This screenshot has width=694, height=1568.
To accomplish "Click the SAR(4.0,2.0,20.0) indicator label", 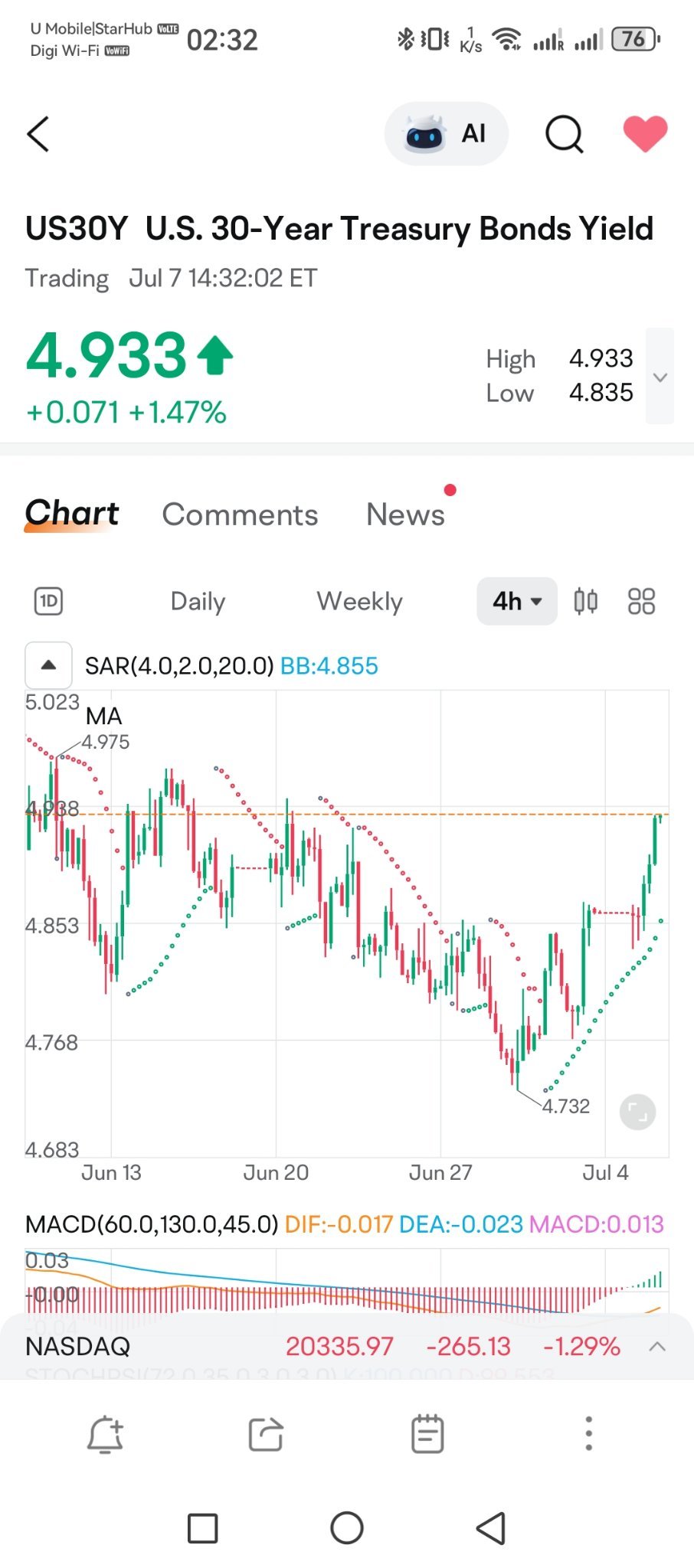I will point(179,666).
